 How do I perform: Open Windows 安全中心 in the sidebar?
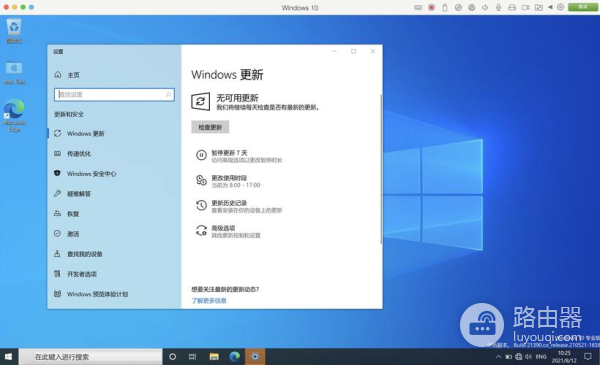point(114,173)
